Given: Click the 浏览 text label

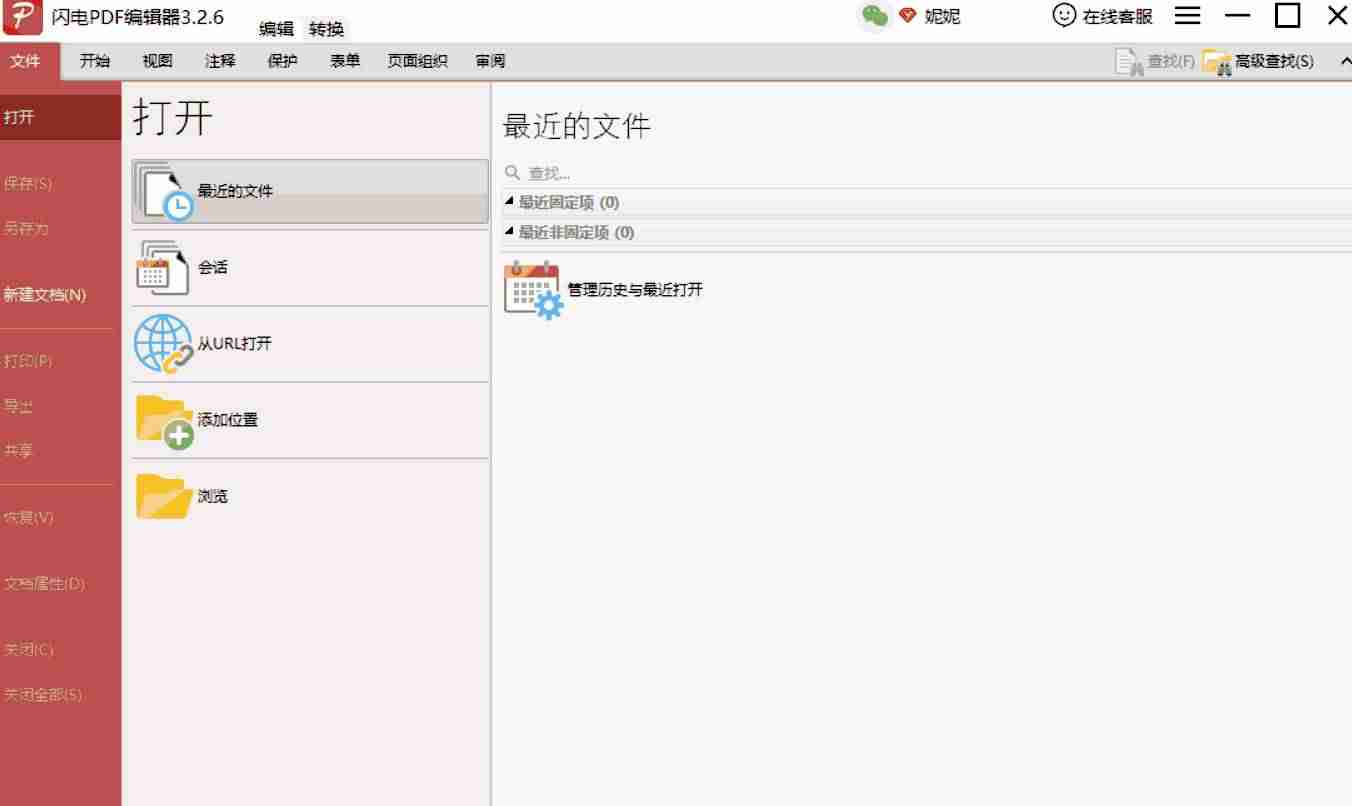Looking at the screenshot, I should pos(212,496).
